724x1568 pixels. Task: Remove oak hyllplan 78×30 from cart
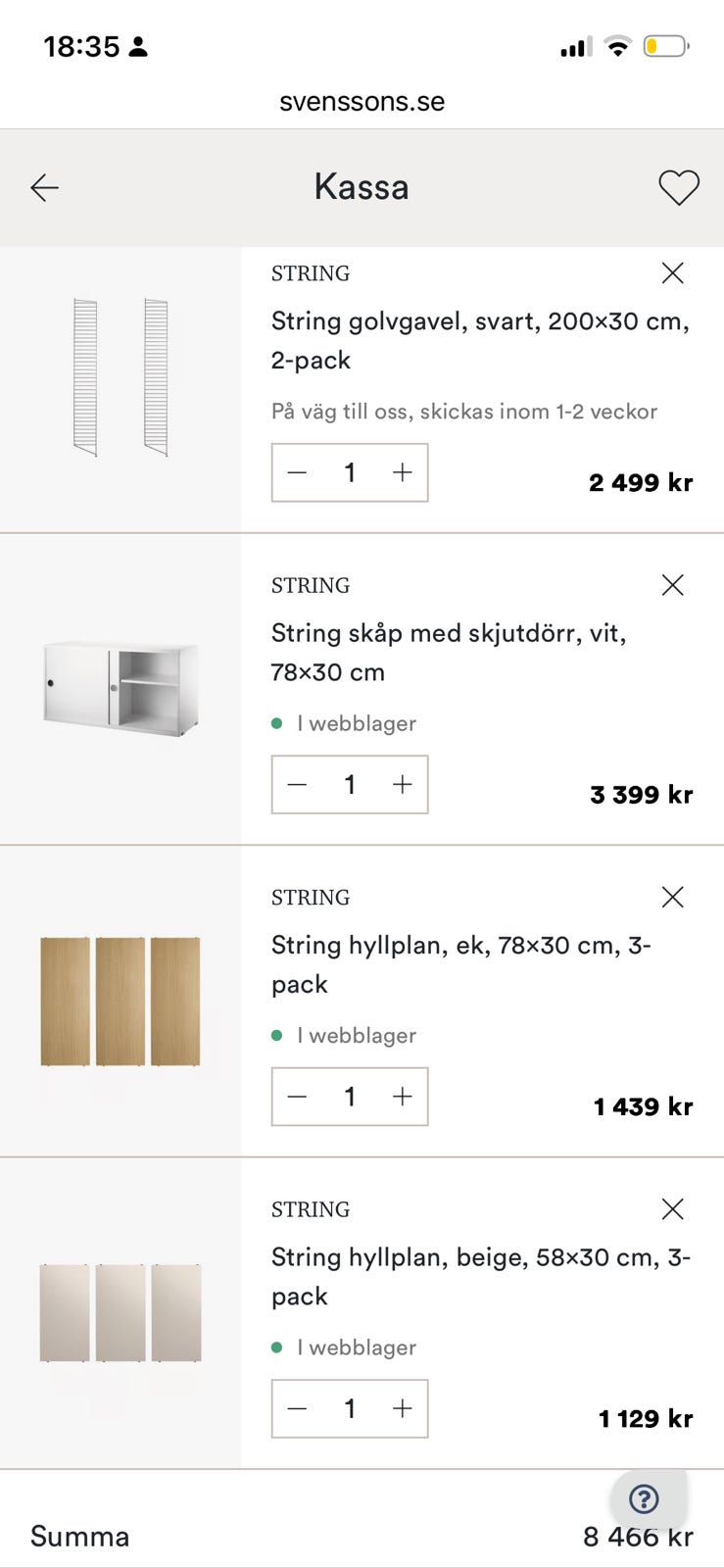(672, 897)
